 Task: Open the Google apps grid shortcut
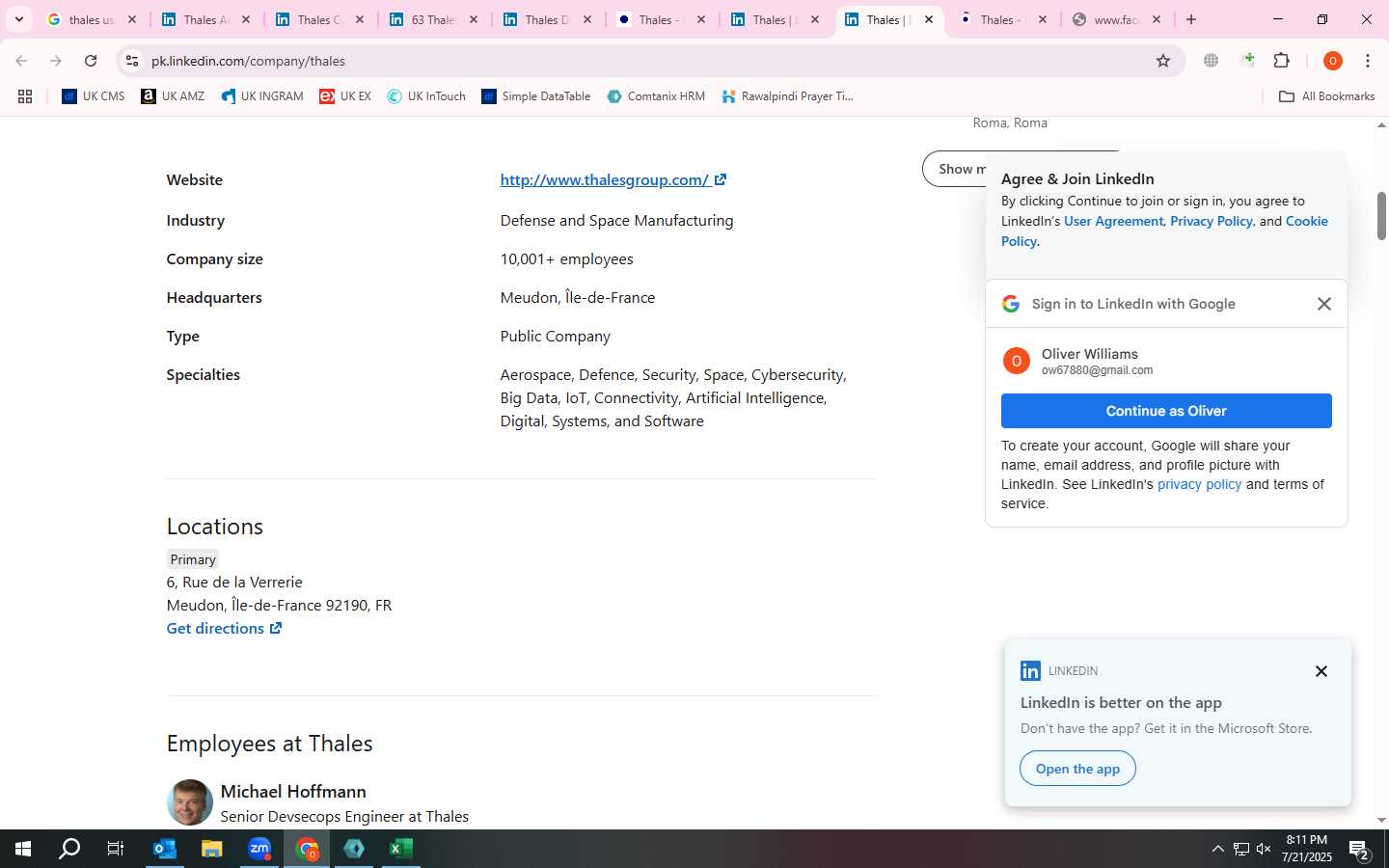pyautogui.click(x=25, y=96)
